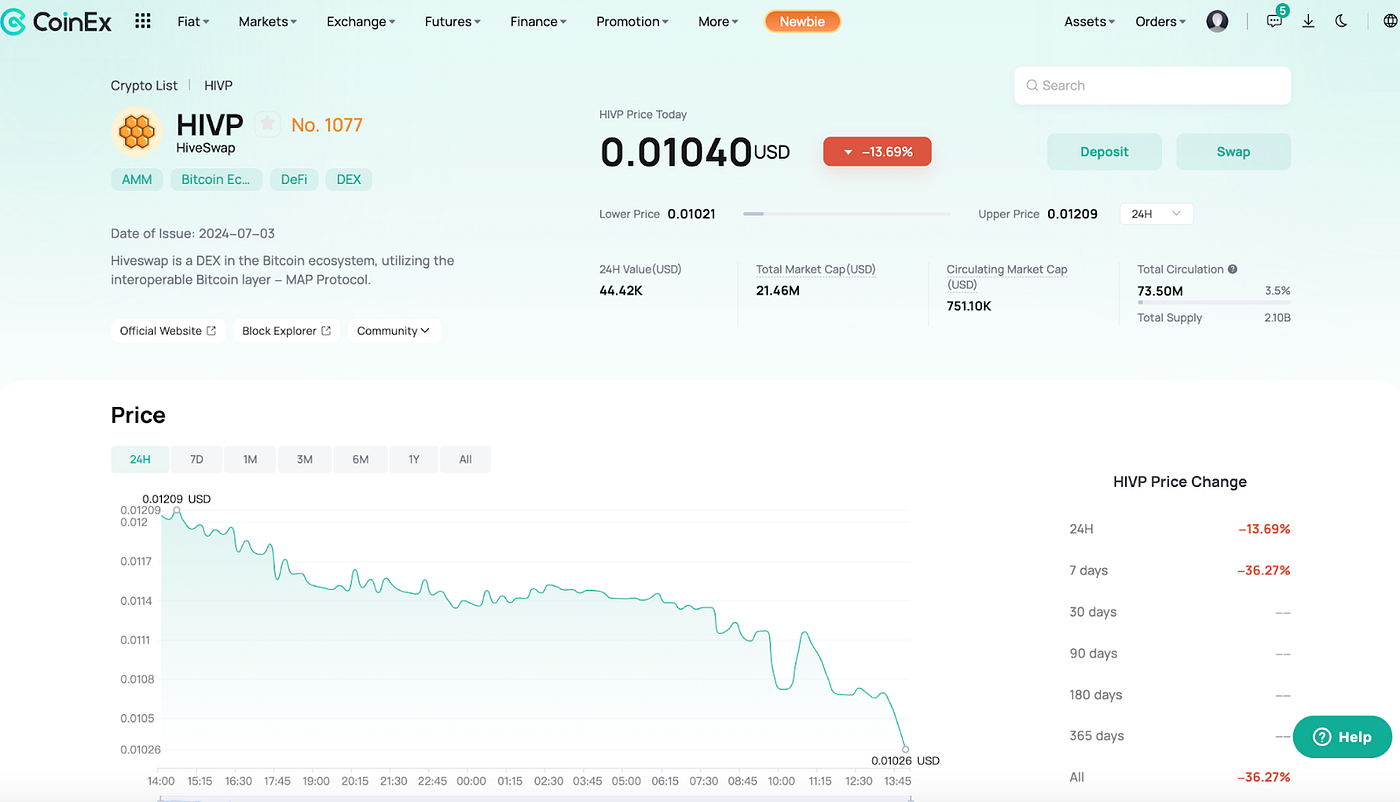Viewport: 1400px width, 802px height.
Task: Click the Newbie button
Action: click(802, 21)
